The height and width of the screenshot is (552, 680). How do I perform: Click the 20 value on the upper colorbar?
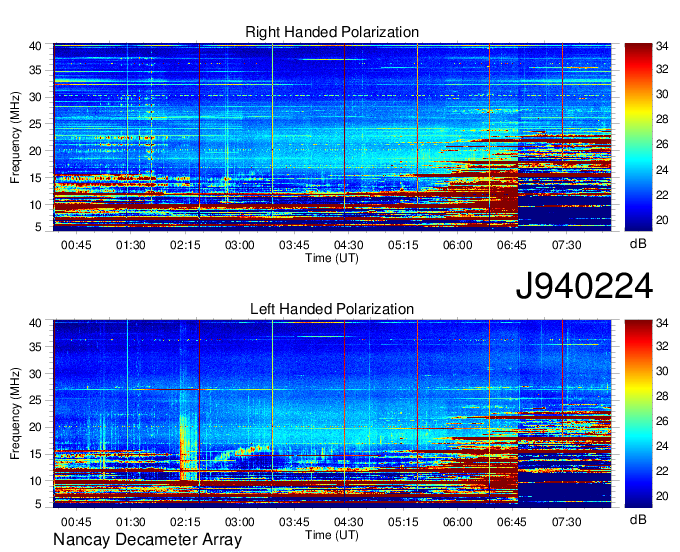pos(662,220)
